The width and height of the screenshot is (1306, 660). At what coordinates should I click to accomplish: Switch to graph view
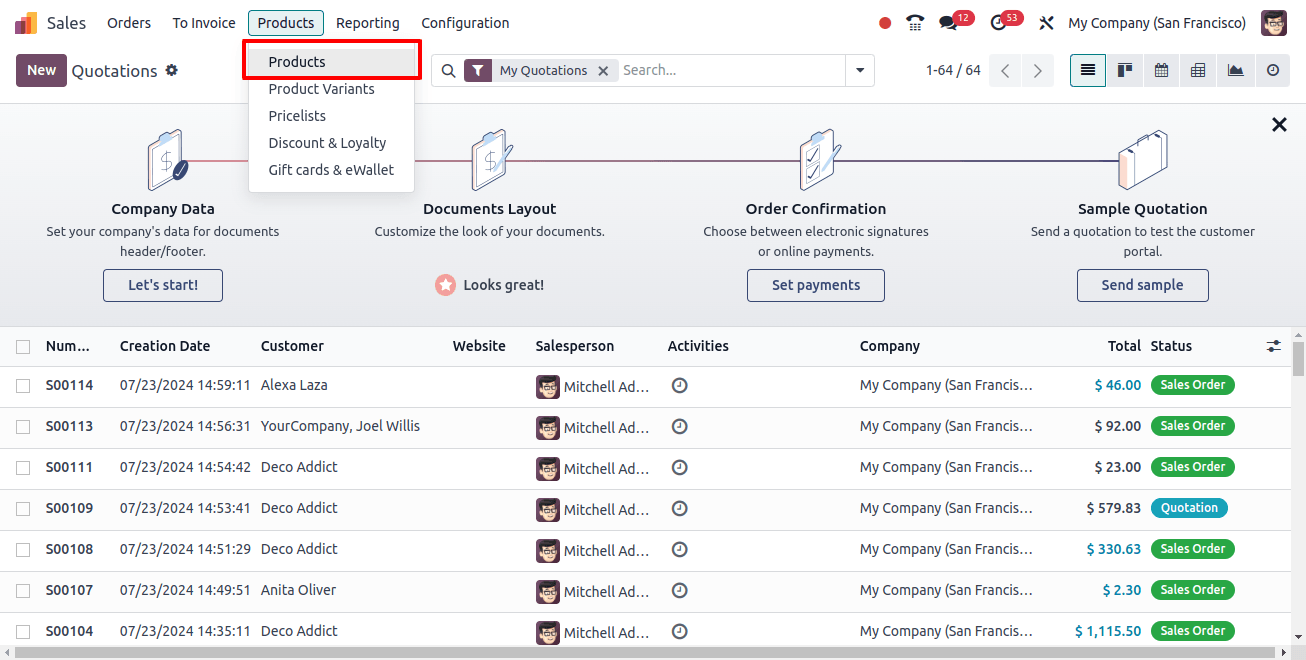pos(1235,71)
